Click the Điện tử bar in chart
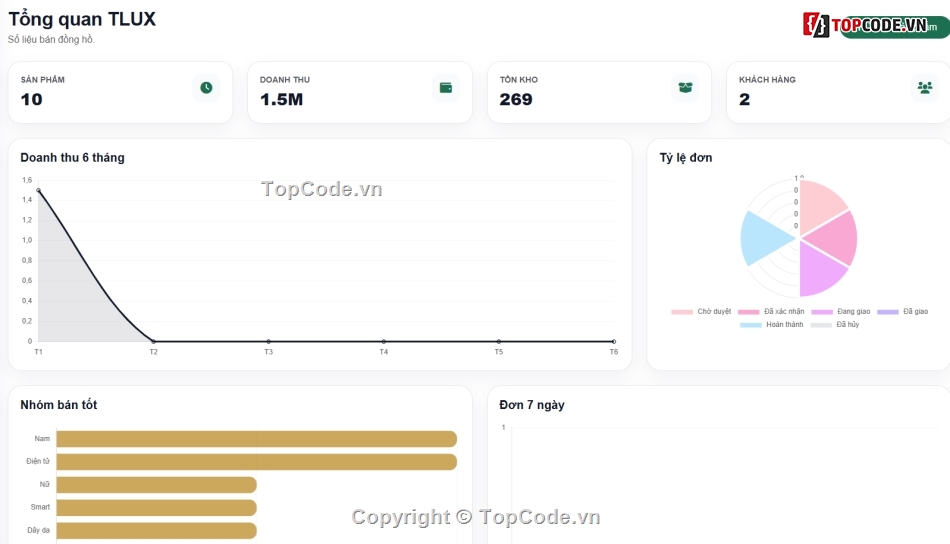This screenshot has width=950, height=544. [x=256, y=462]
